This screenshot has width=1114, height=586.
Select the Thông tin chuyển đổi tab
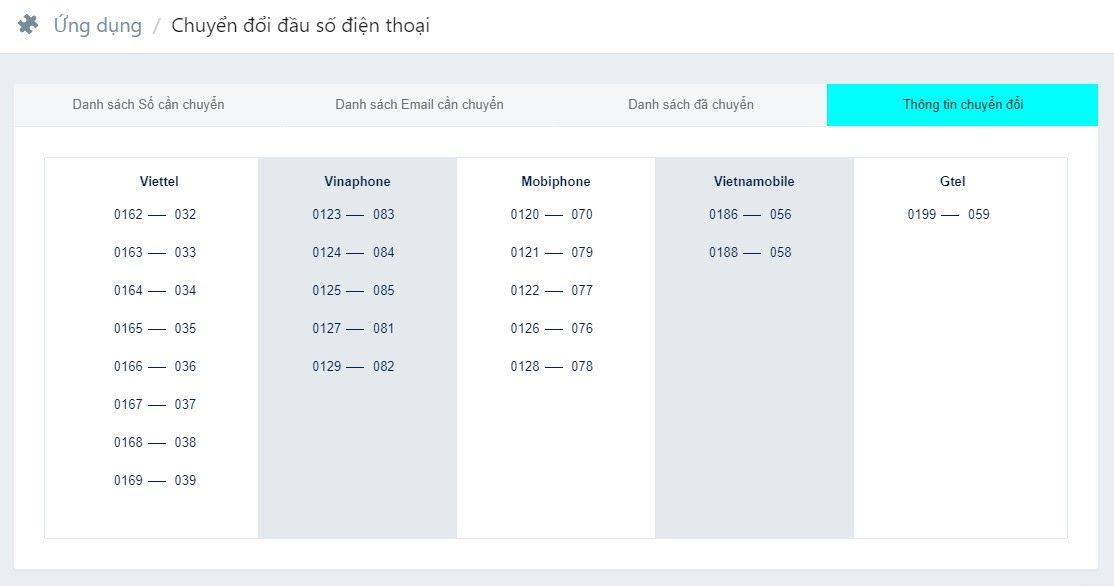(x=962, y=105)
